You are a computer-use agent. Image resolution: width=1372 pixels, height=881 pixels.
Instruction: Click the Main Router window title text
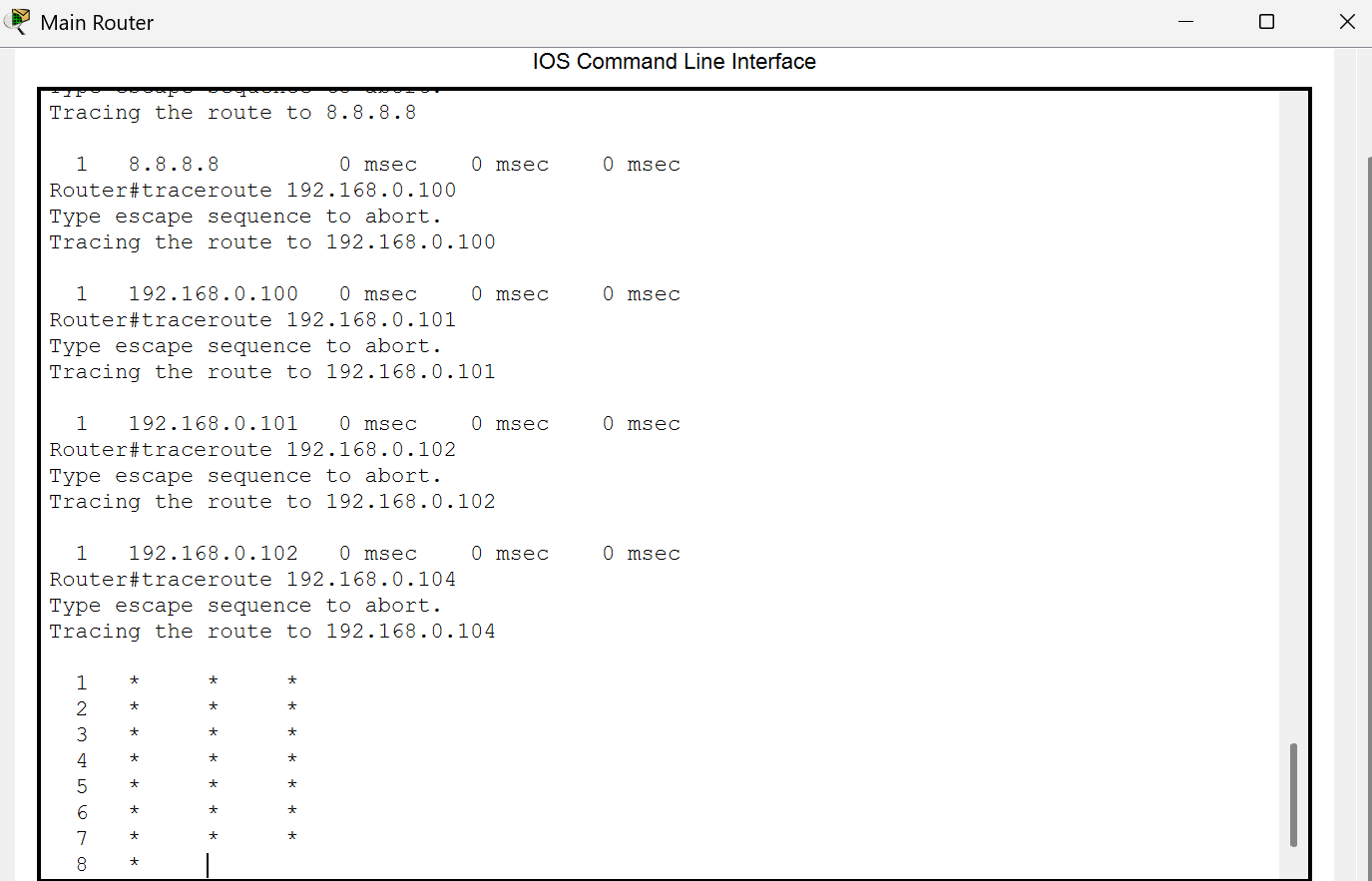(x=97, y=23)
